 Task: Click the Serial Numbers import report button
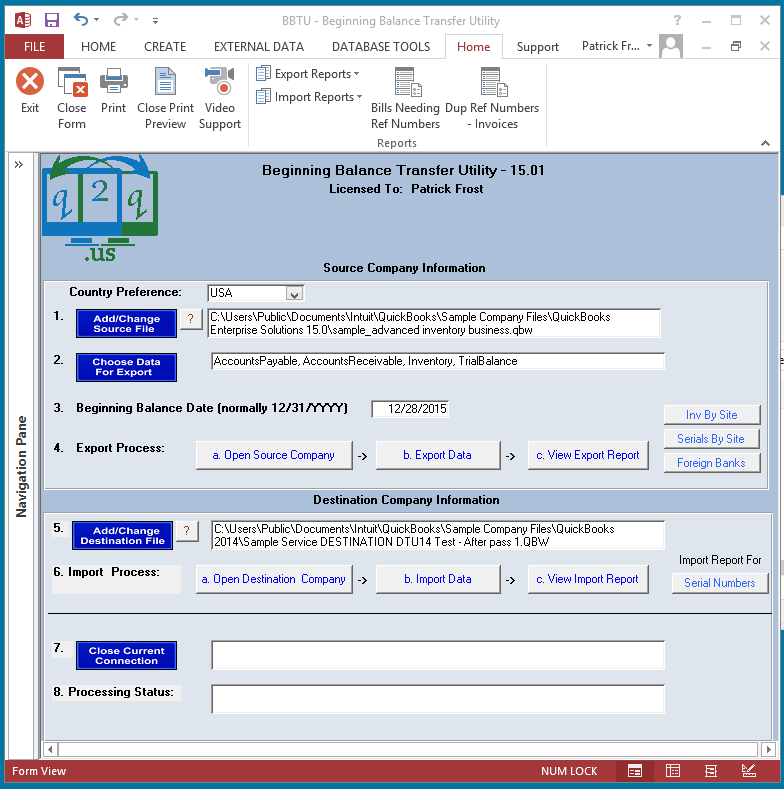720,583
